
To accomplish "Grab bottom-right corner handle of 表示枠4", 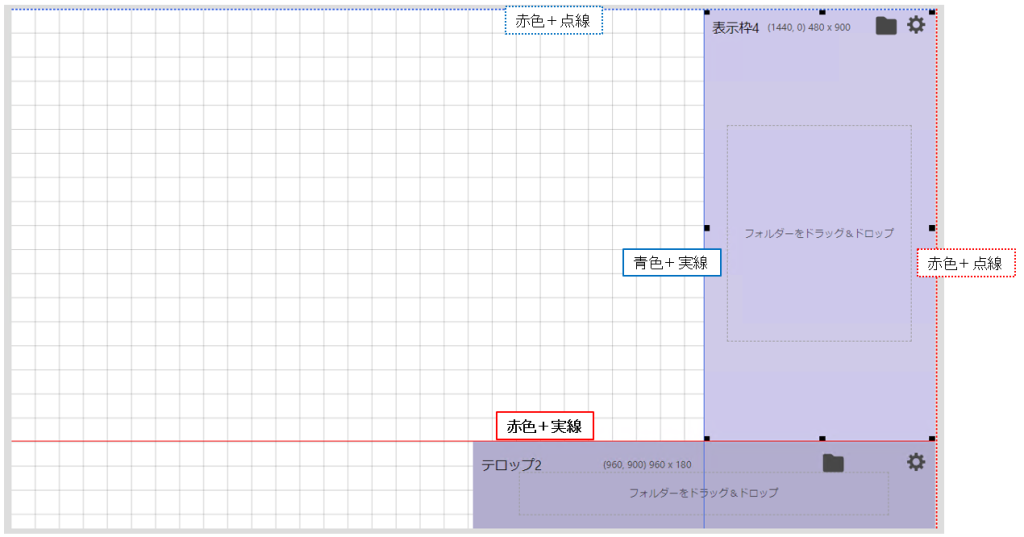I will point(932,439).
